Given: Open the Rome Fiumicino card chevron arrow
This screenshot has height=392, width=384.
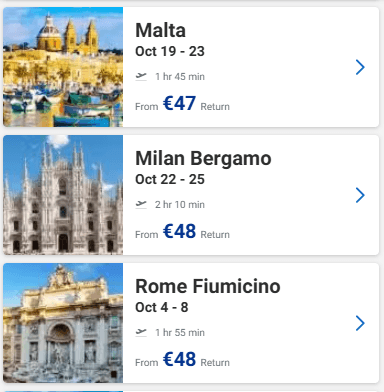Looking at the screenshot, I should (360, 323).
